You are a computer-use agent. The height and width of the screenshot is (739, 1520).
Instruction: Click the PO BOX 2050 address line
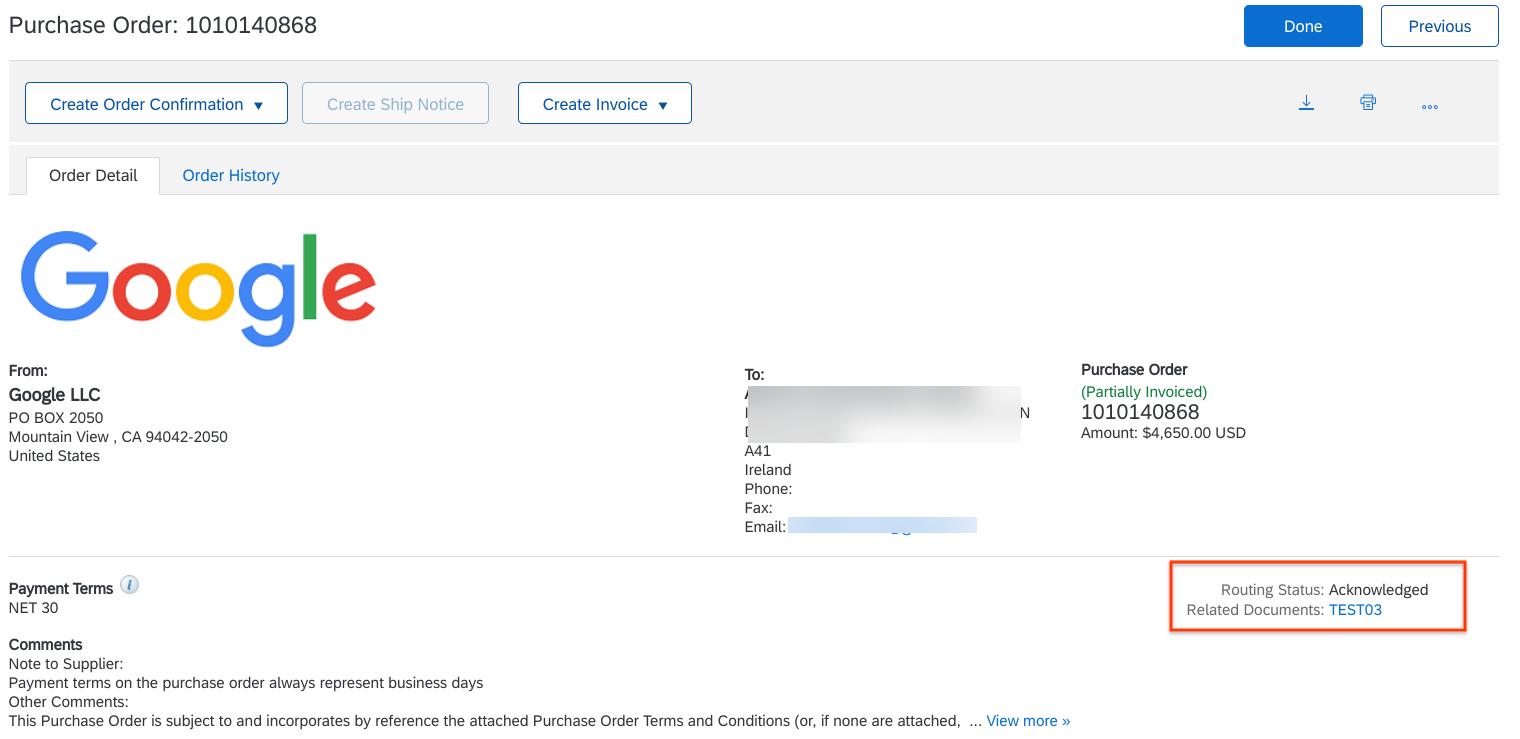tap(56, 418)
